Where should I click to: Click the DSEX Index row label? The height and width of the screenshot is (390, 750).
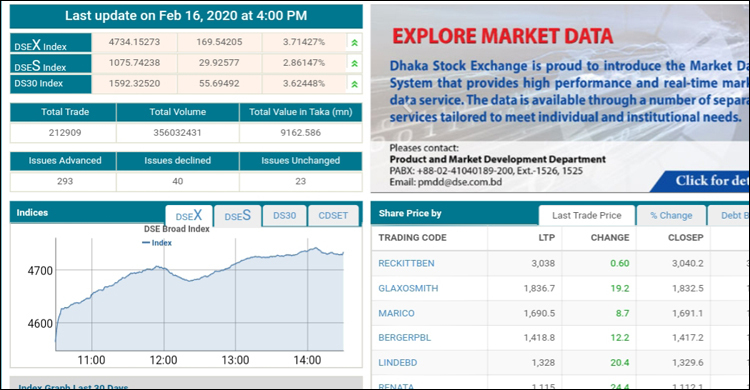pos(51,43)
